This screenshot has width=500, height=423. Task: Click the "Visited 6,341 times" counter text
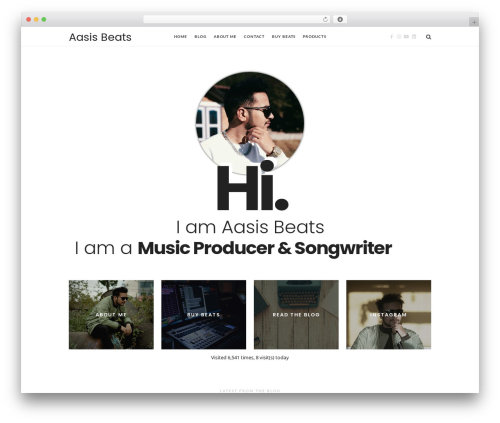pos(250,358)
